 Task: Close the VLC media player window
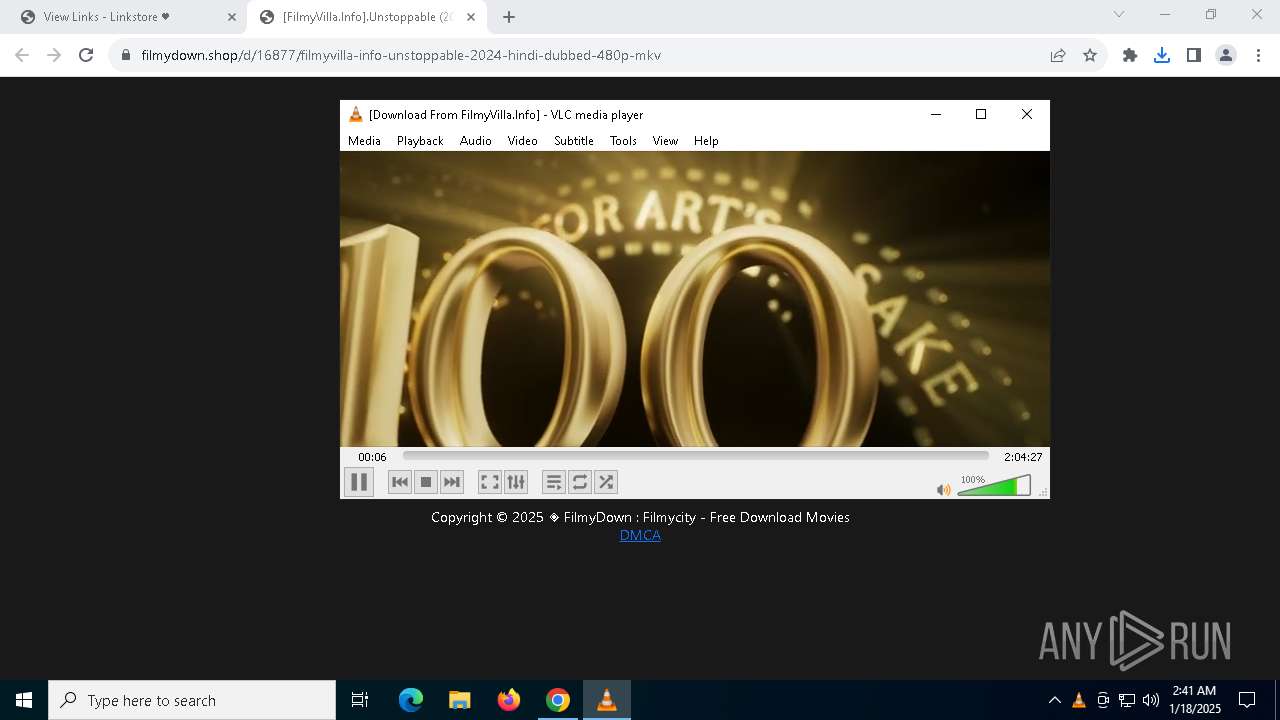pos(1026,114)
